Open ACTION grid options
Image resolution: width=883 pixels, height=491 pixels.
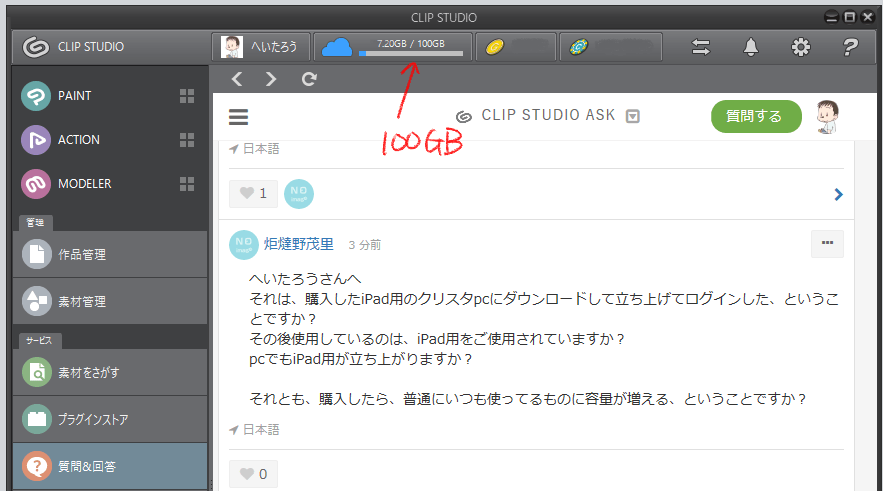(187, 140)
